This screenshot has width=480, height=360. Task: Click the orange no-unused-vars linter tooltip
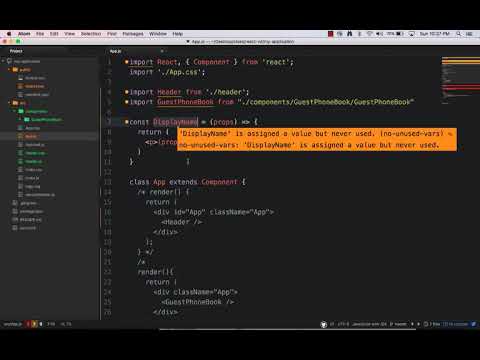(x=317, y=139)
